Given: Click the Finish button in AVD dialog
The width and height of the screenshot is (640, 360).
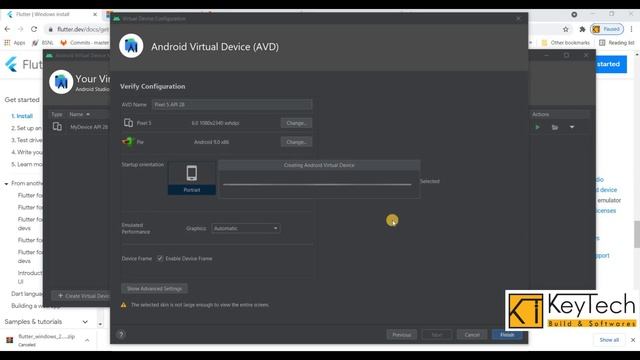Looking at the screenshot, I should (x=507, y=335).
